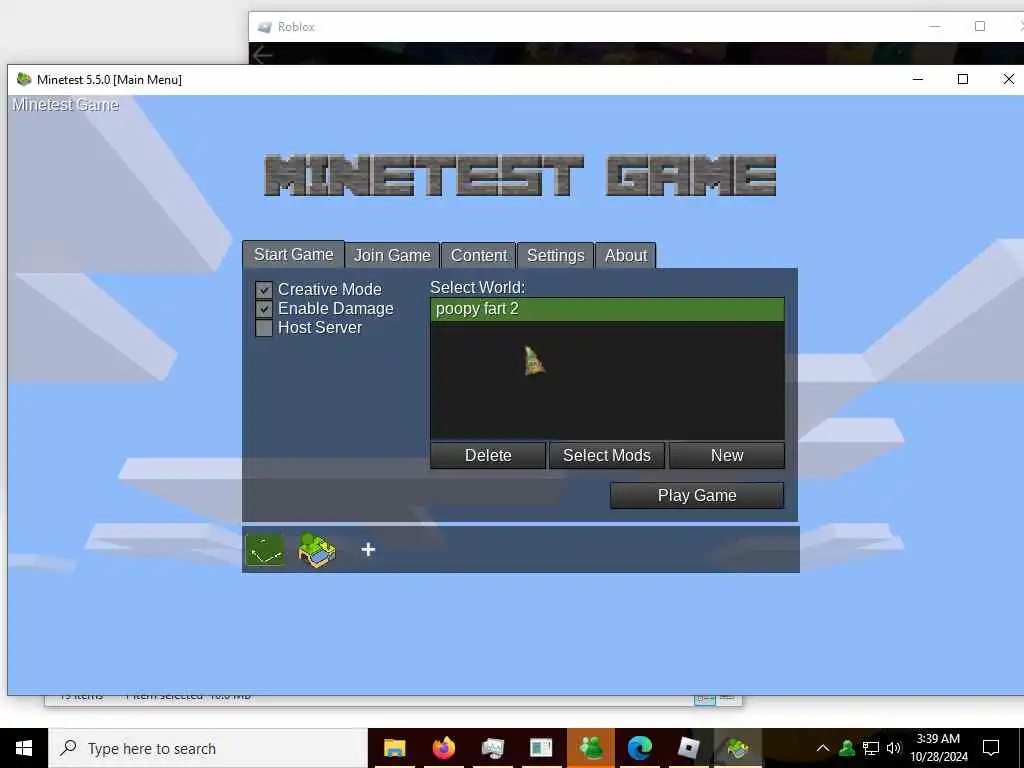
Task: Maximize the Minetest window
Action: click(963, 79)
